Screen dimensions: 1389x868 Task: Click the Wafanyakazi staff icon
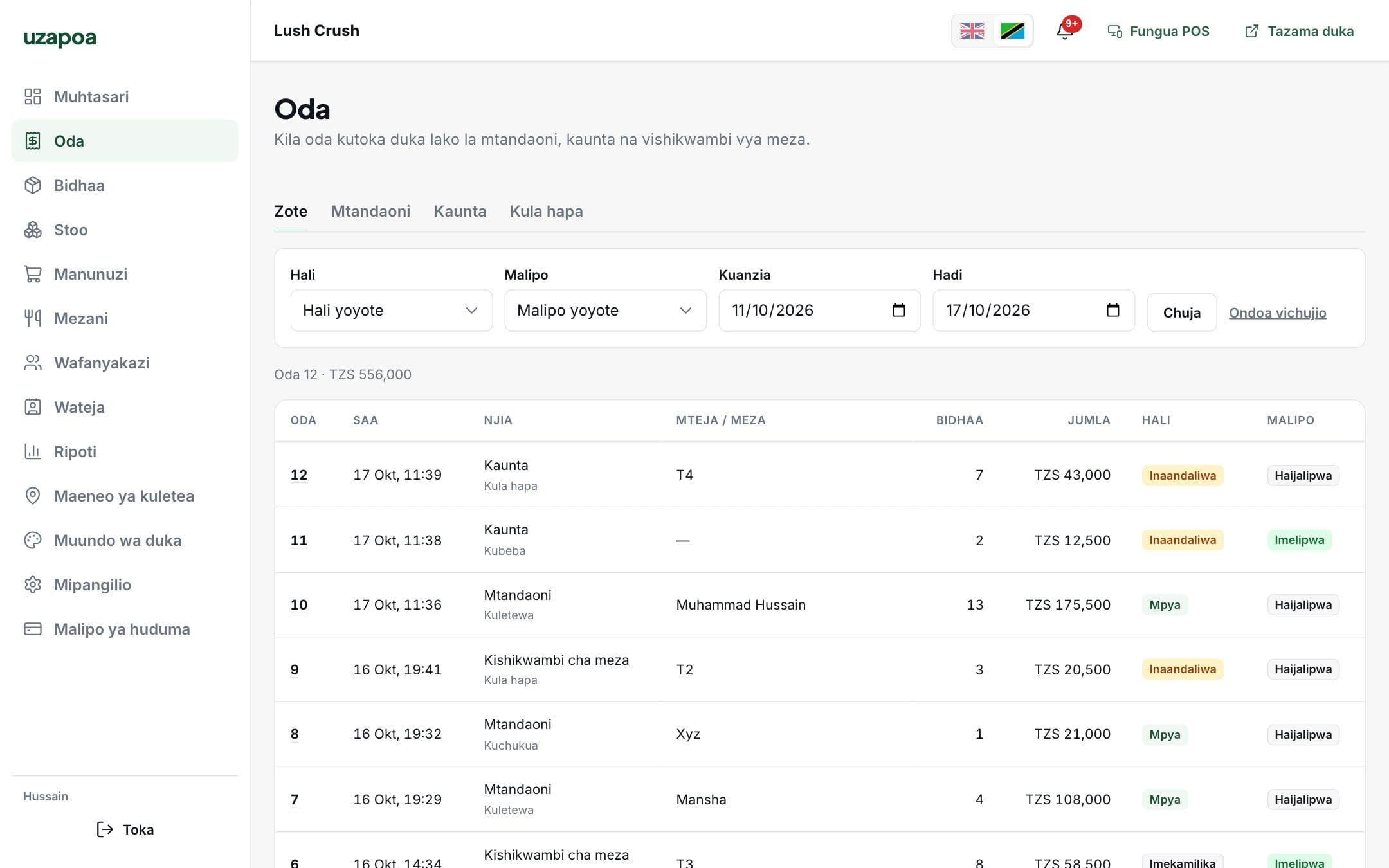33,363
